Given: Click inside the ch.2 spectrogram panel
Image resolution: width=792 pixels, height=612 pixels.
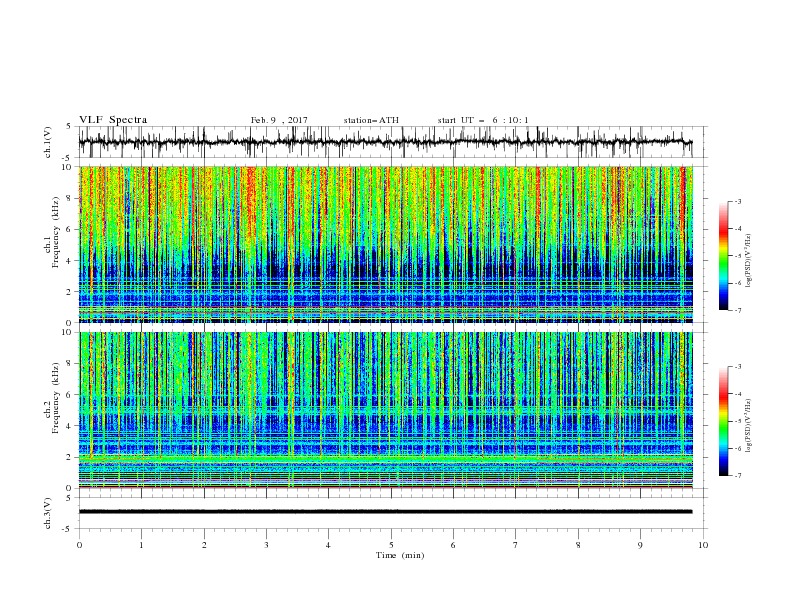Looking at the screenshot, I should tap(386, 410).
